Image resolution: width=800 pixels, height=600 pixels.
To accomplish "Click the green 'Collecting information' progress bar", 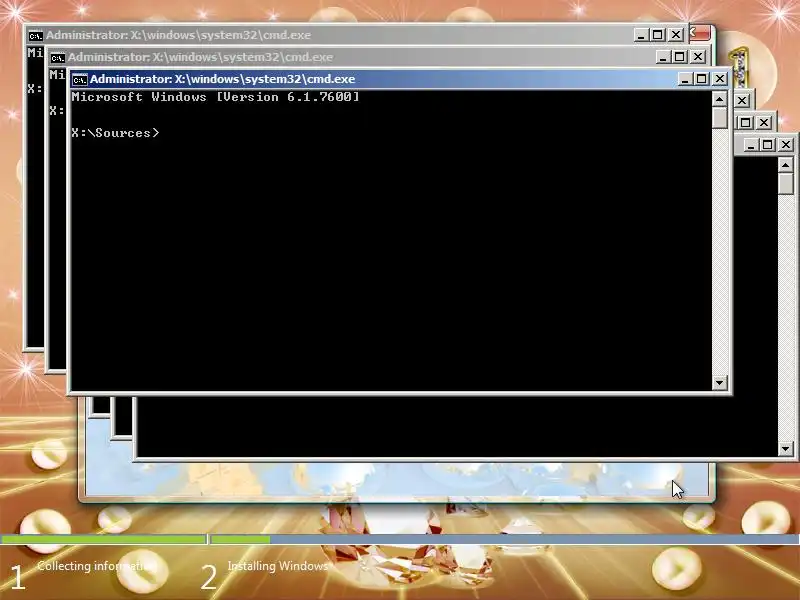I will tap(104, 539).
